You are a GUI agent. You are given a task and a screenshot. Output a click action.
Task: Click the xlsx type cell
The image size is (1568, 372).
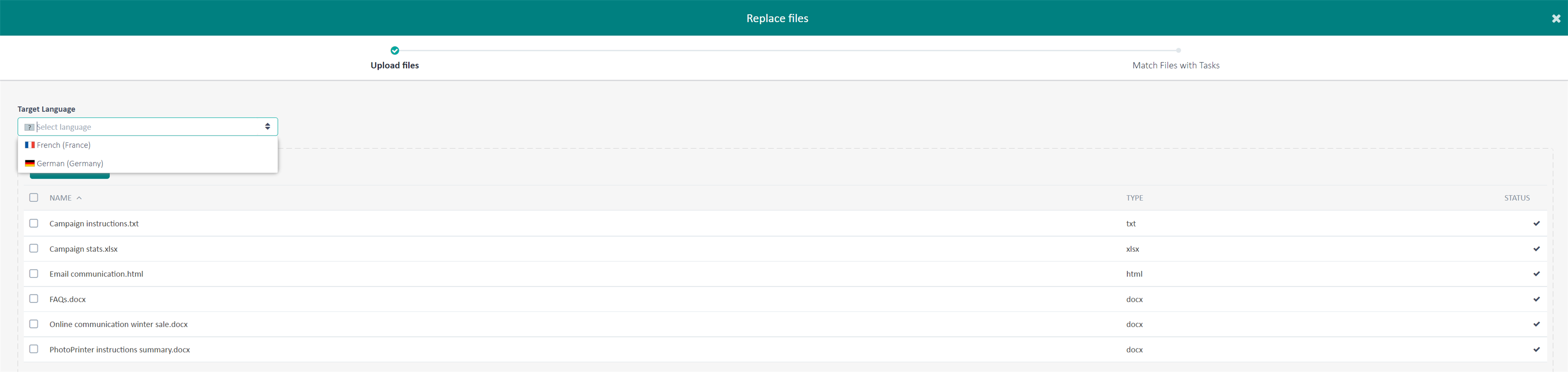(1132, 249)
